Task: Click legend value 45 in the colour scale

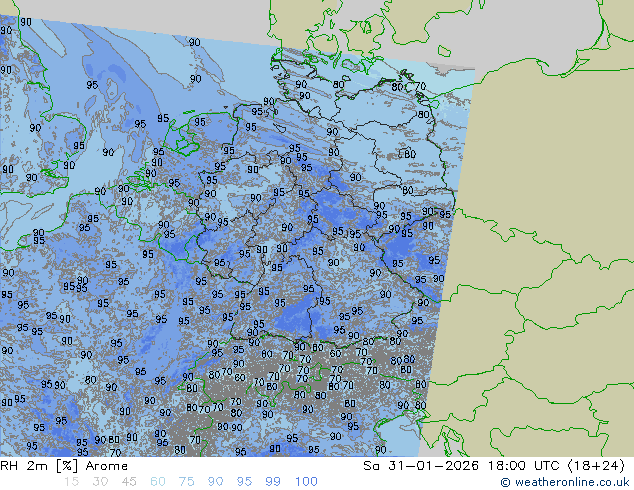Action: (129, 482)
